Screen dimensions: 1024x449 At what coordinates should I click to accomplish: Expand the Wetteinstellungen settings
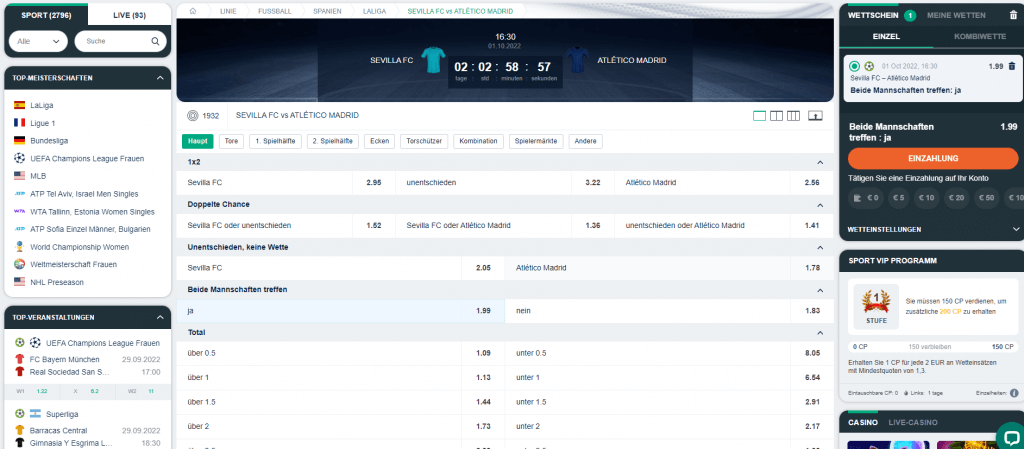pos(1016,229)
